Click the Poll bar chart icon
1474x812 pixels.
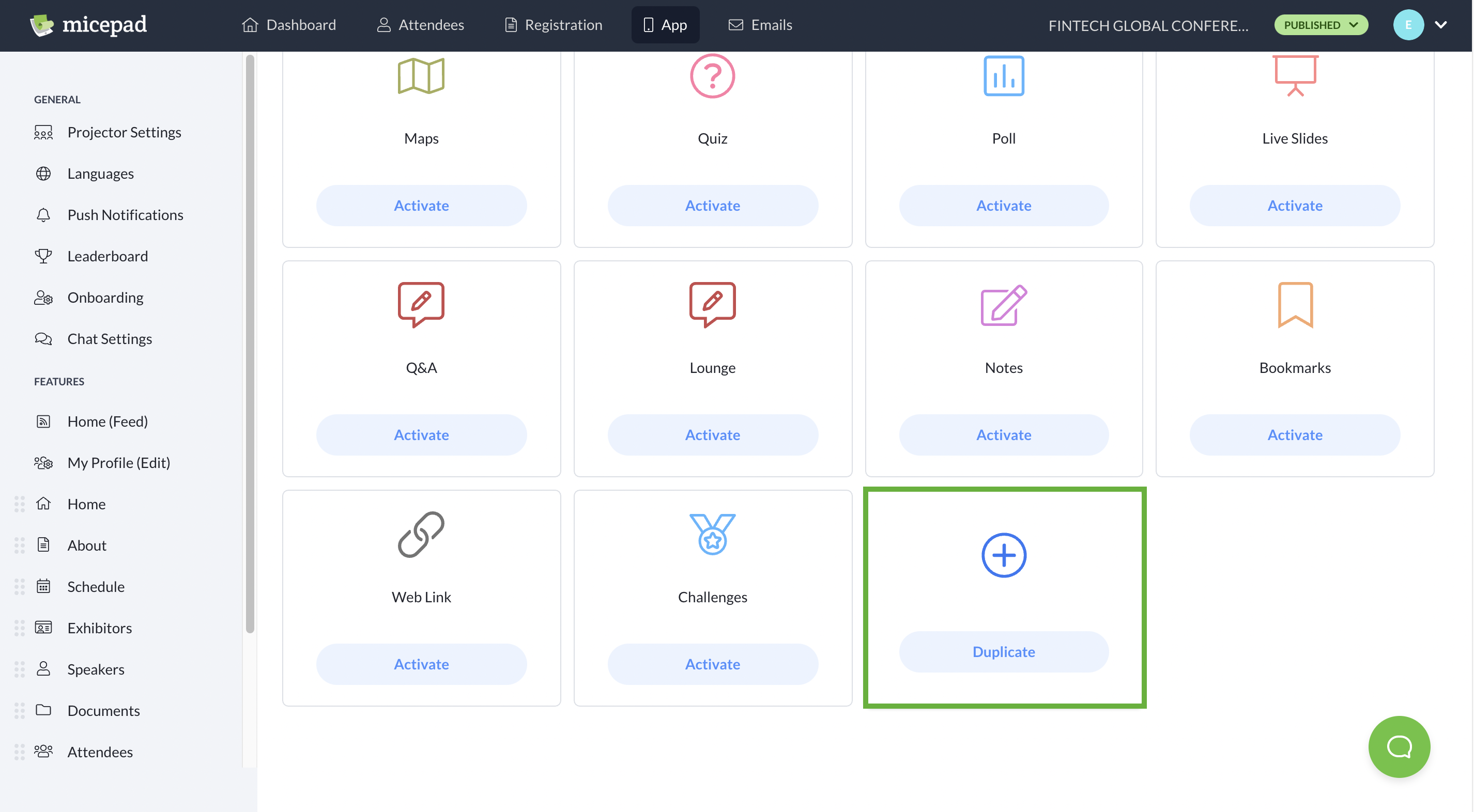pyautogui.click(x=1003, y=75)
